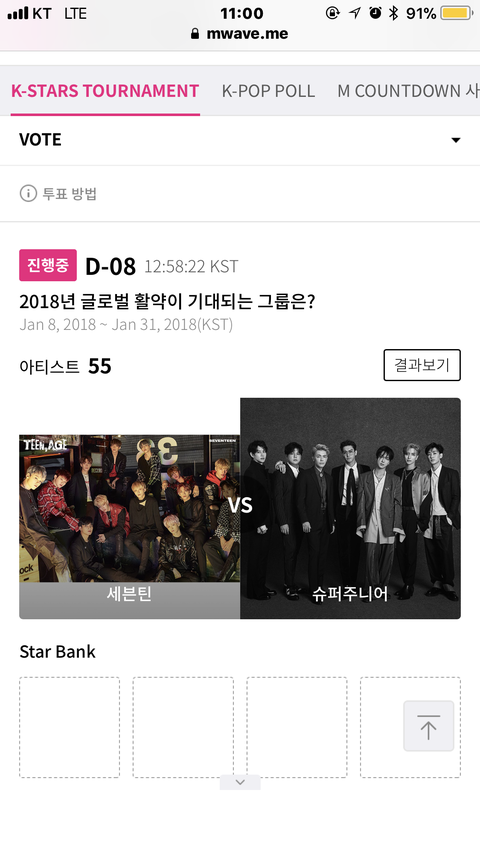Tap the padlock icon next to mwave.me
Image resolution: width=480 pixels, height=854 pixels.
(195, 34)
